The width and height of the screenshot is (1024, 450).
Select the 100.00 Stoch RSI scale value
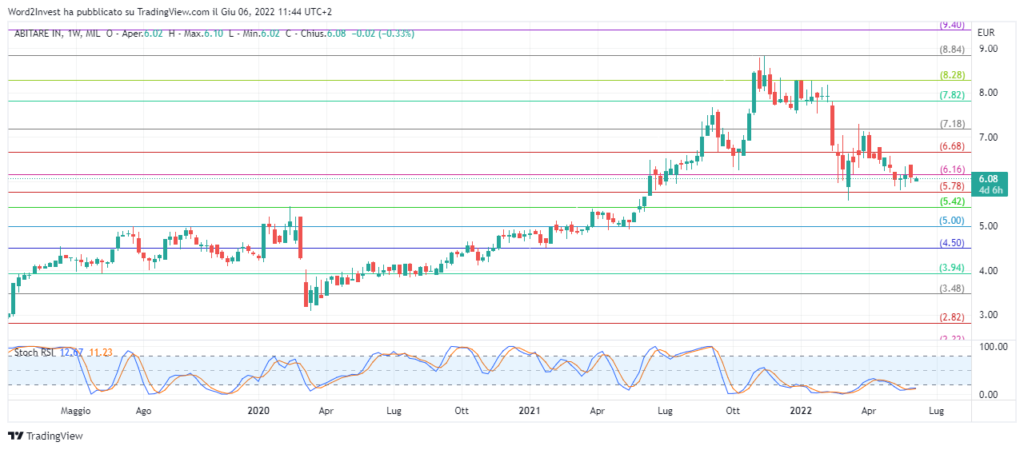992,347
